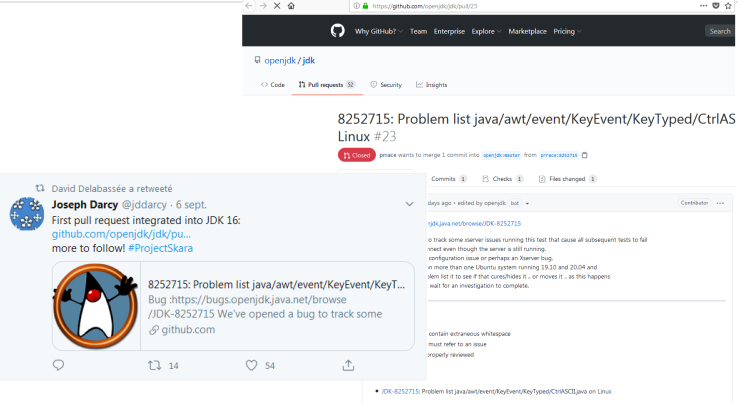Click the github.com card domain label
This screenshot has height=407, width=738.
tap(188, 329)
